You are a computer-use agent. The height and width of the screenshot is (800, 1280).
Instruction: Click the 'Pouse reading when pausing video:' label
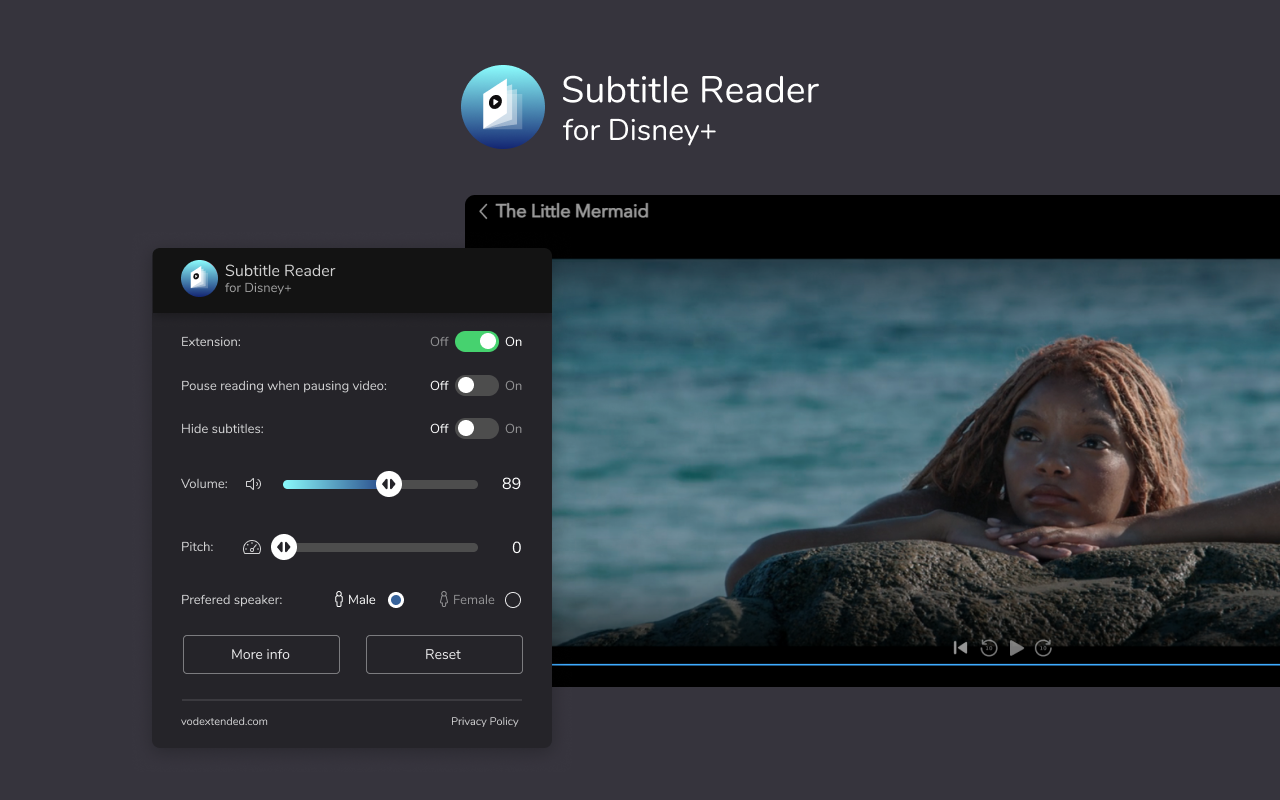(x=284, y=386)
